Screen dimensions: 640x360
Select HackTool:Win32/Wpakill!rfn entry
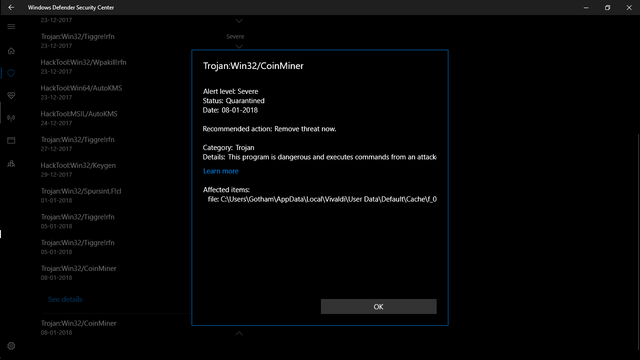[x=83, y=67]
